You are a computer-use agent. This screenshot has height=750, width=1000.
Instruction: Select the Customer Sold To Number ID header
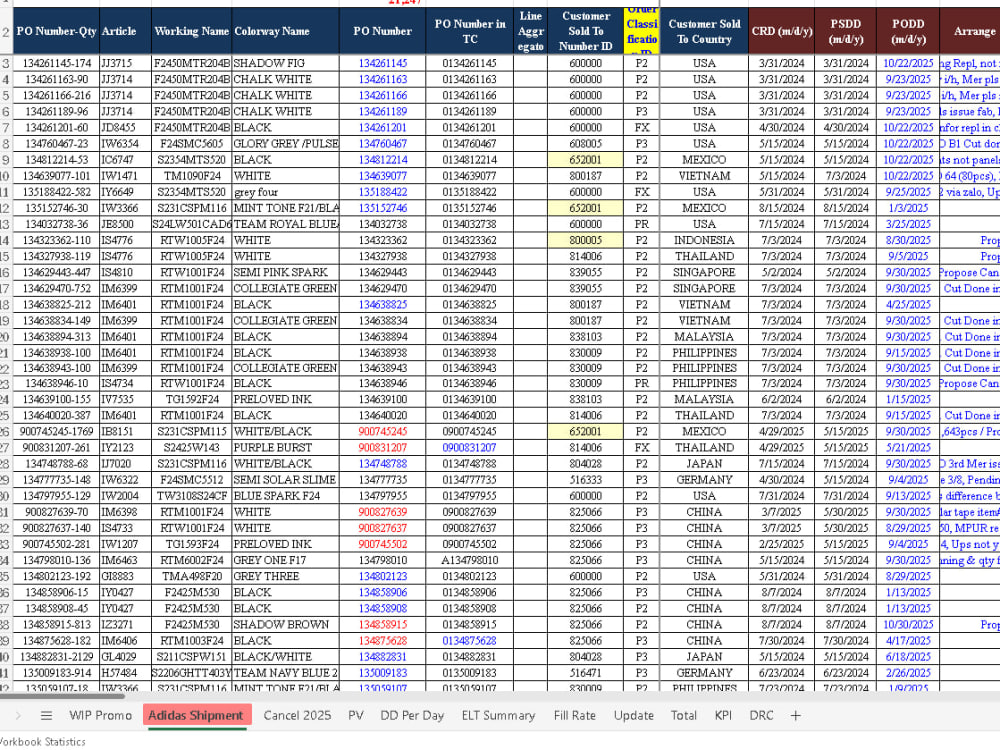coord(585,31)
